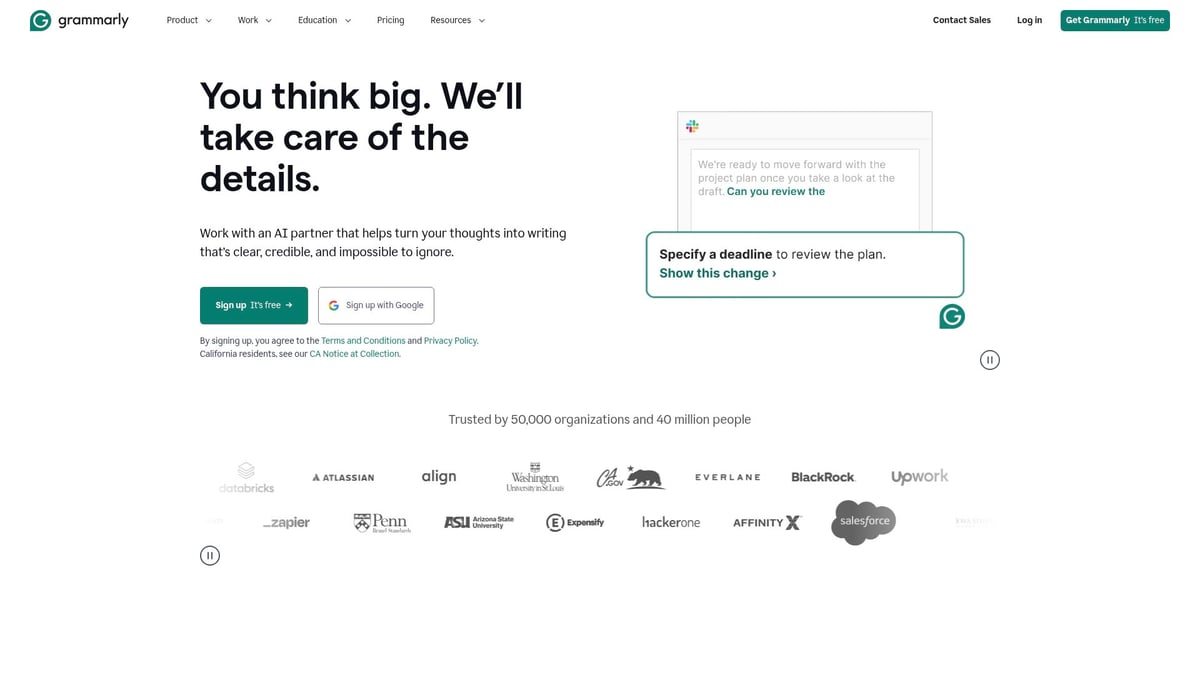
Task: Click the Expensify logo
Action: 575,521
